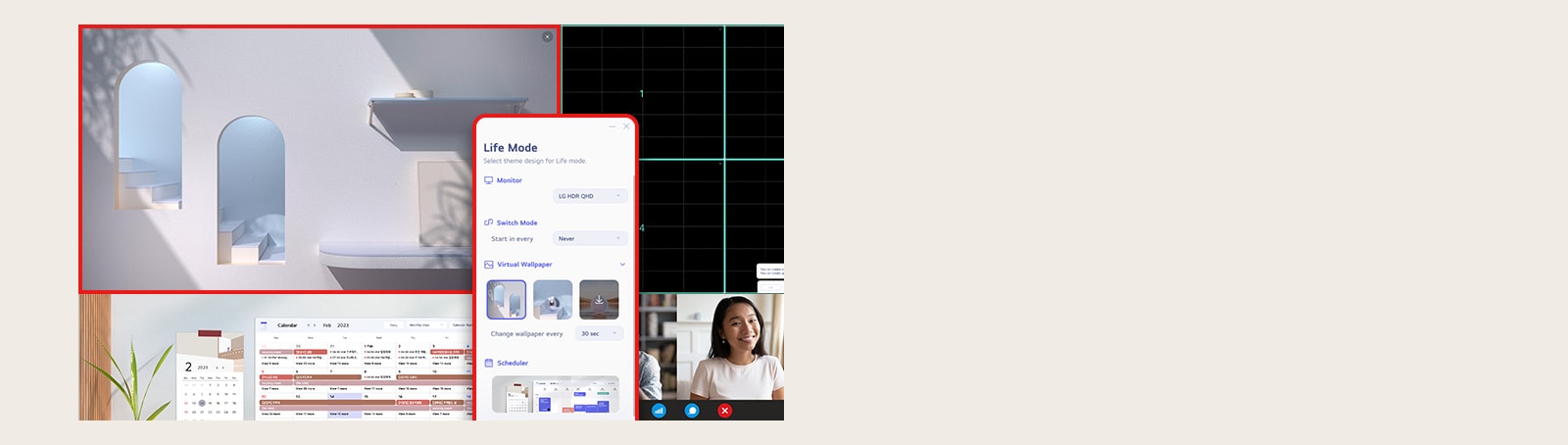Open the LG HDR QHD monitor dropdown
The width and height of the screenshot is (1568, 445).
click(590, 196)
